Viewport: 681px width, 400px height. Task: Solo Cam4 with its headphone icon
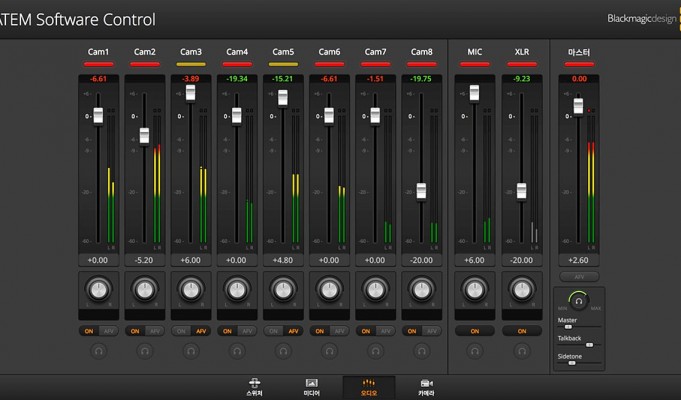click(x=237, y=350)
